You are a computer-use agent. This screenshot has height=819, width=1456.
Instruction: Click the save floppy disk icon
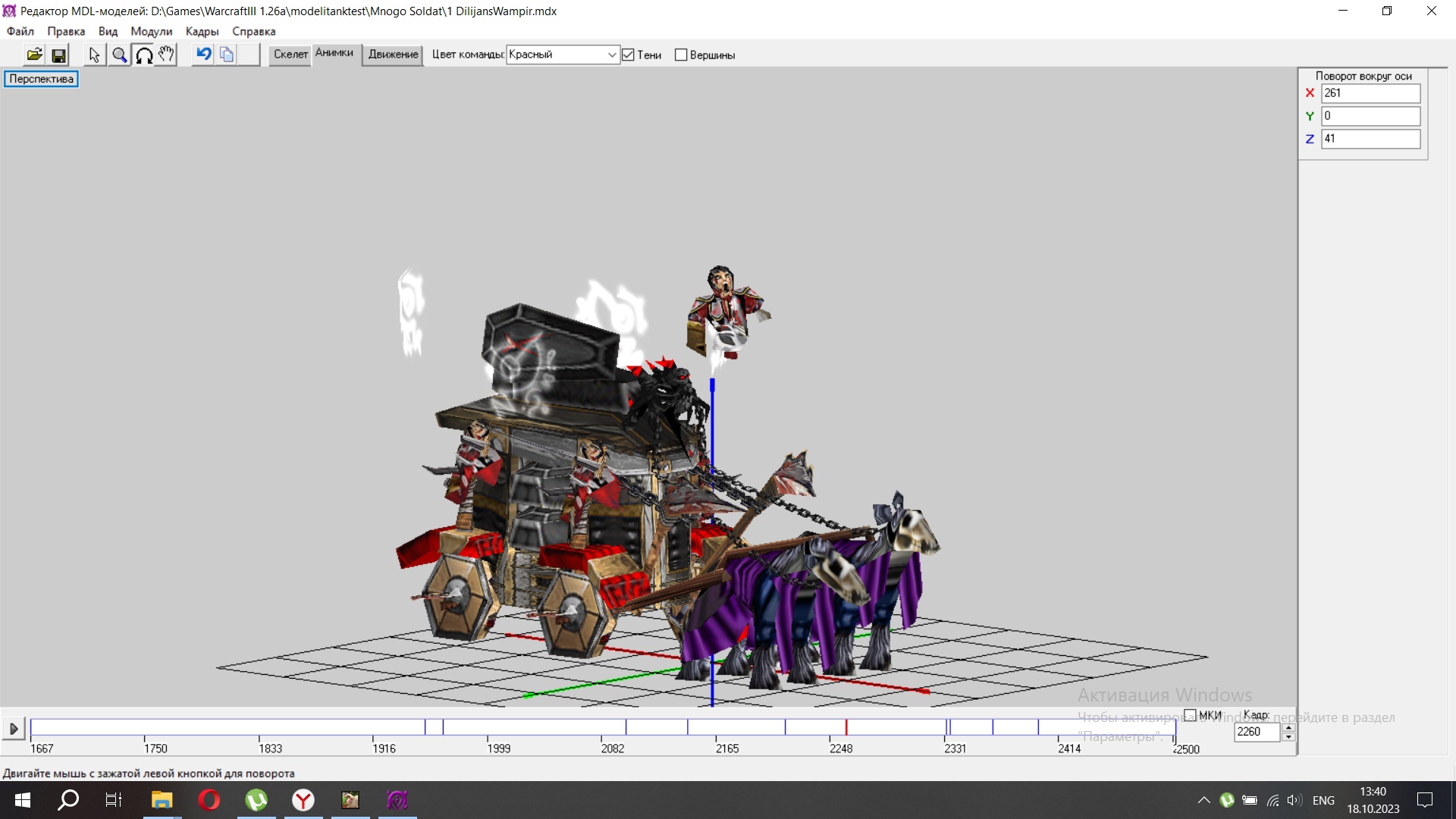(58, 55)
